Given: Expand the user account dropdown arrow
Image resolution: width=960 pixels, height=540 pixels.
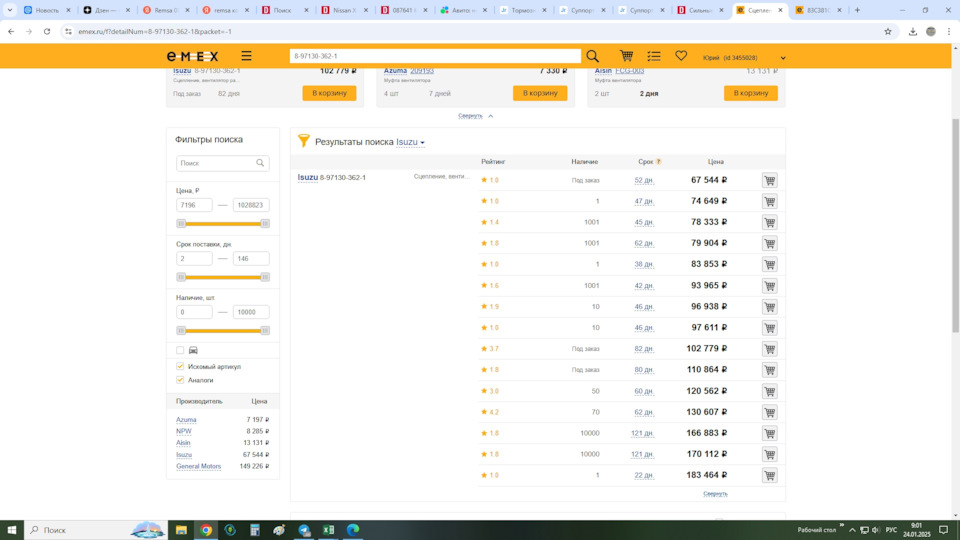Looking at the screenshot, I should (782, 58).
